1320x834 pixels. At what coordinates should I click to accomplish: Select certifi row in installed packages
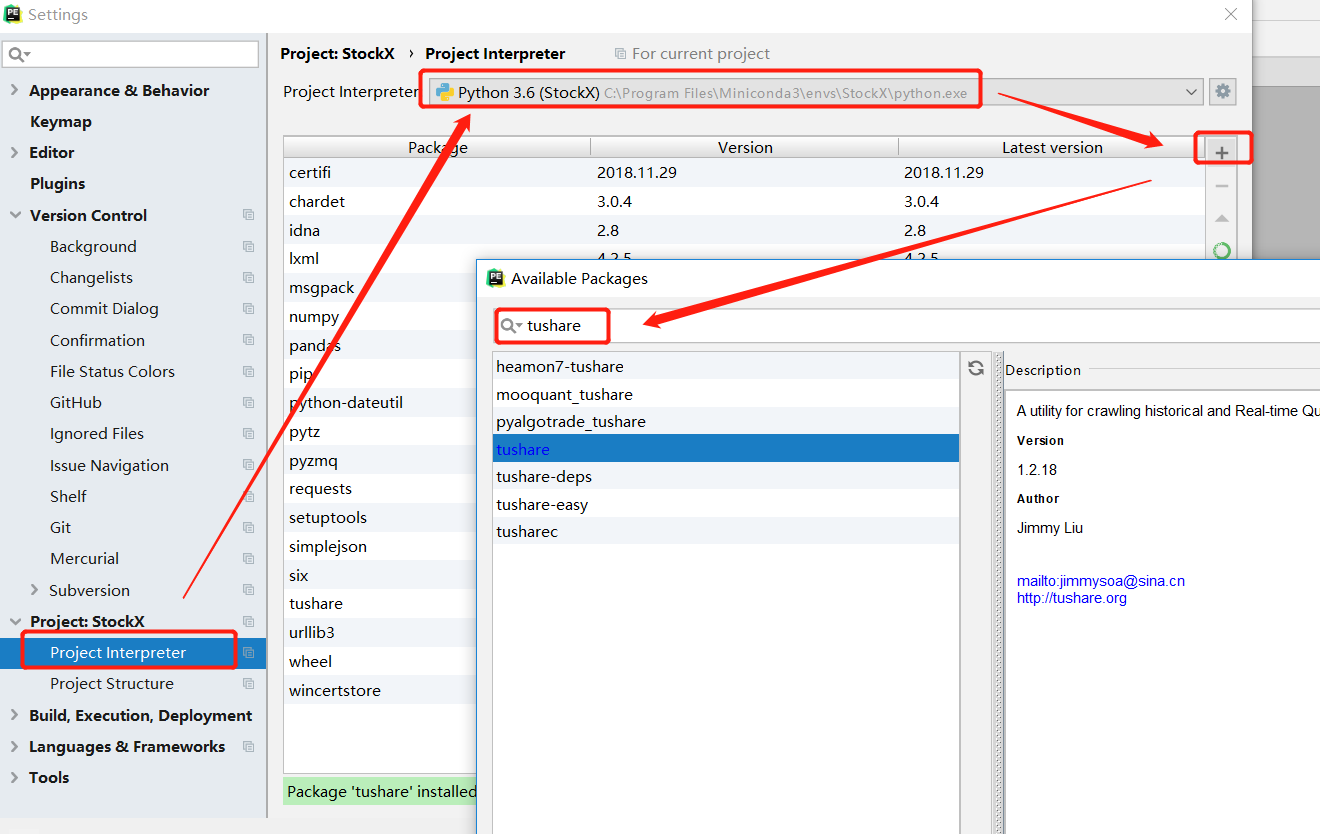point(744,172)
